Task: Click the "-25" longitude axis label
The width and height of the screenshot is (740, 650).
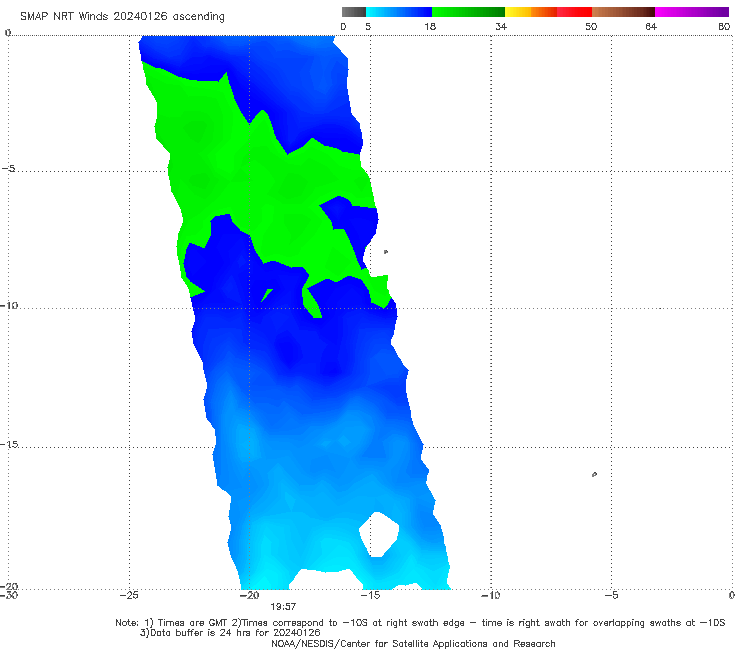Action: coord(129,595)
